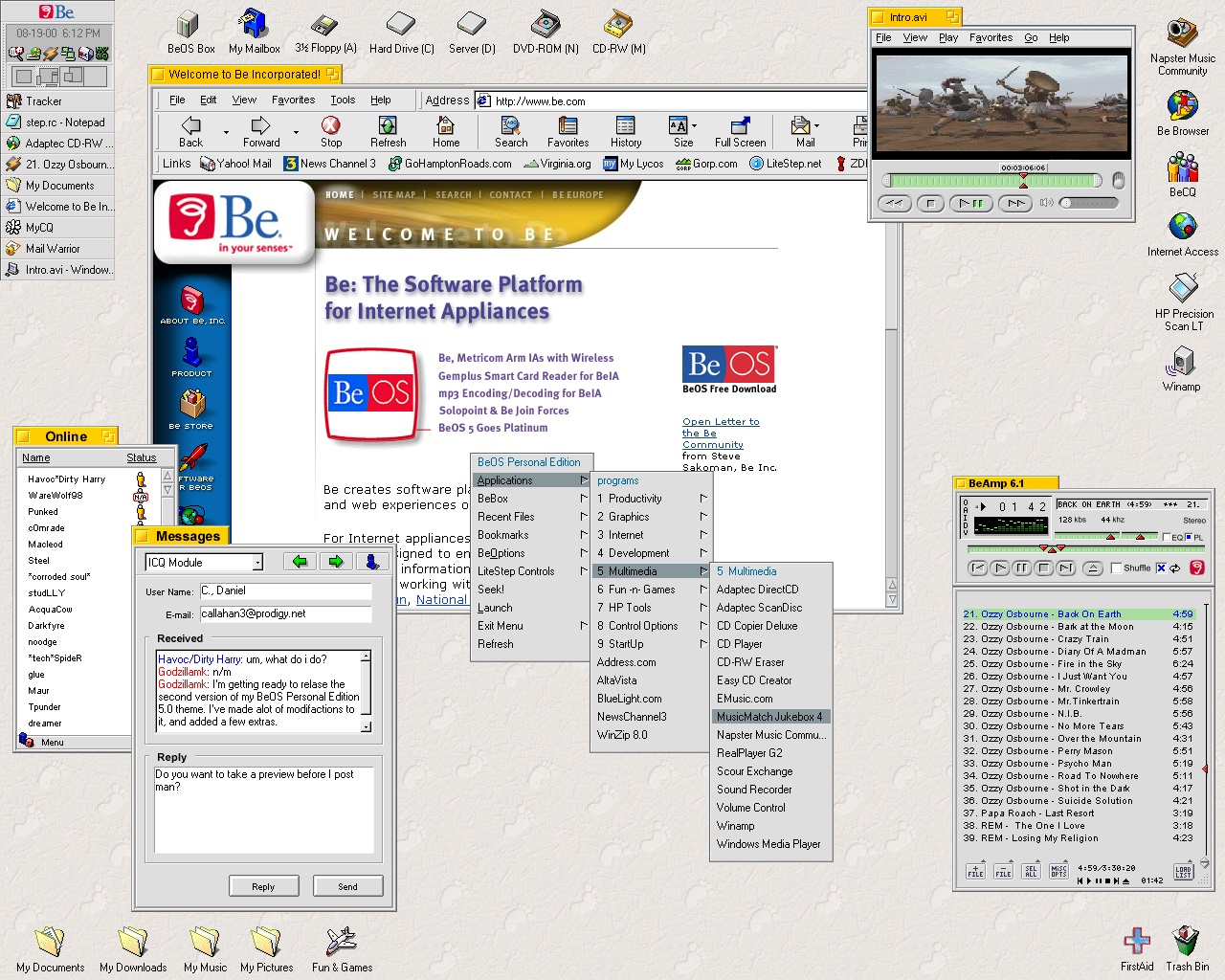Open the CD-RW (M) drive icon
1225x980 pixels.
tap(619, 32)
